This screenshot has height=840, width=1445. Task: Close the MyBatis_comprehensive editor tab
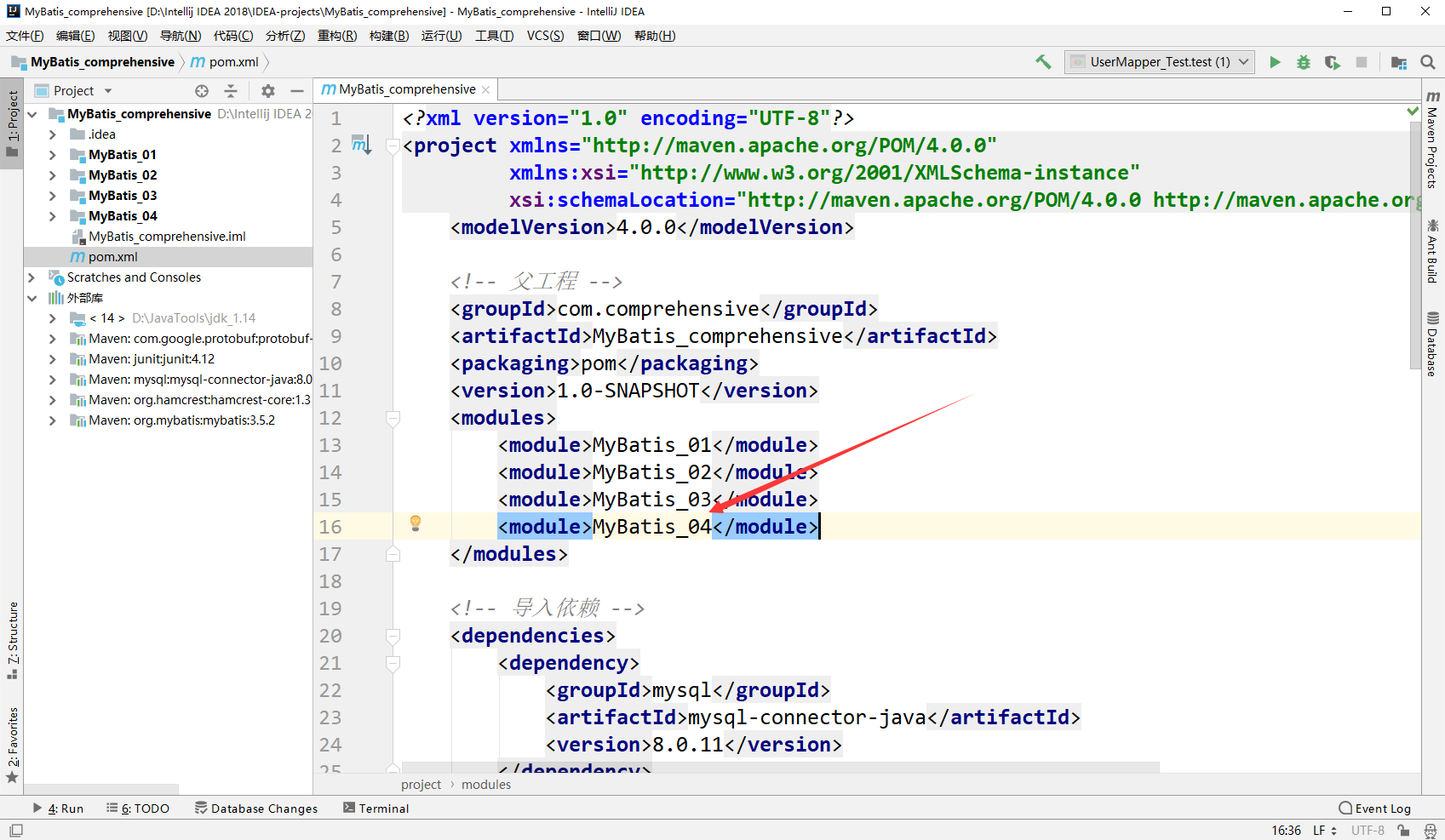click(x=486, y=89)
